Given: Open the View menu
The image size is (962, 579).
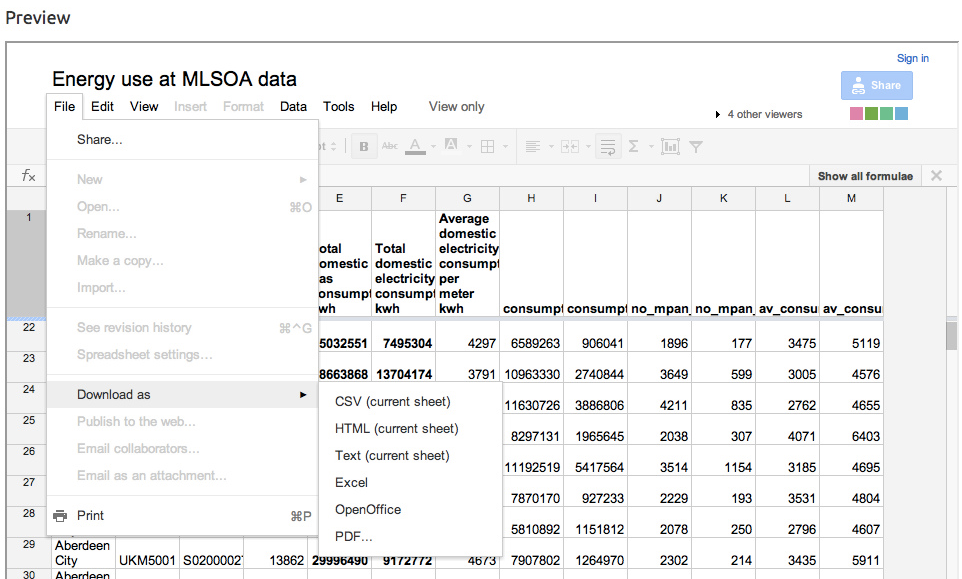Looking at the screenshot, I should click(x=144, y=107).
